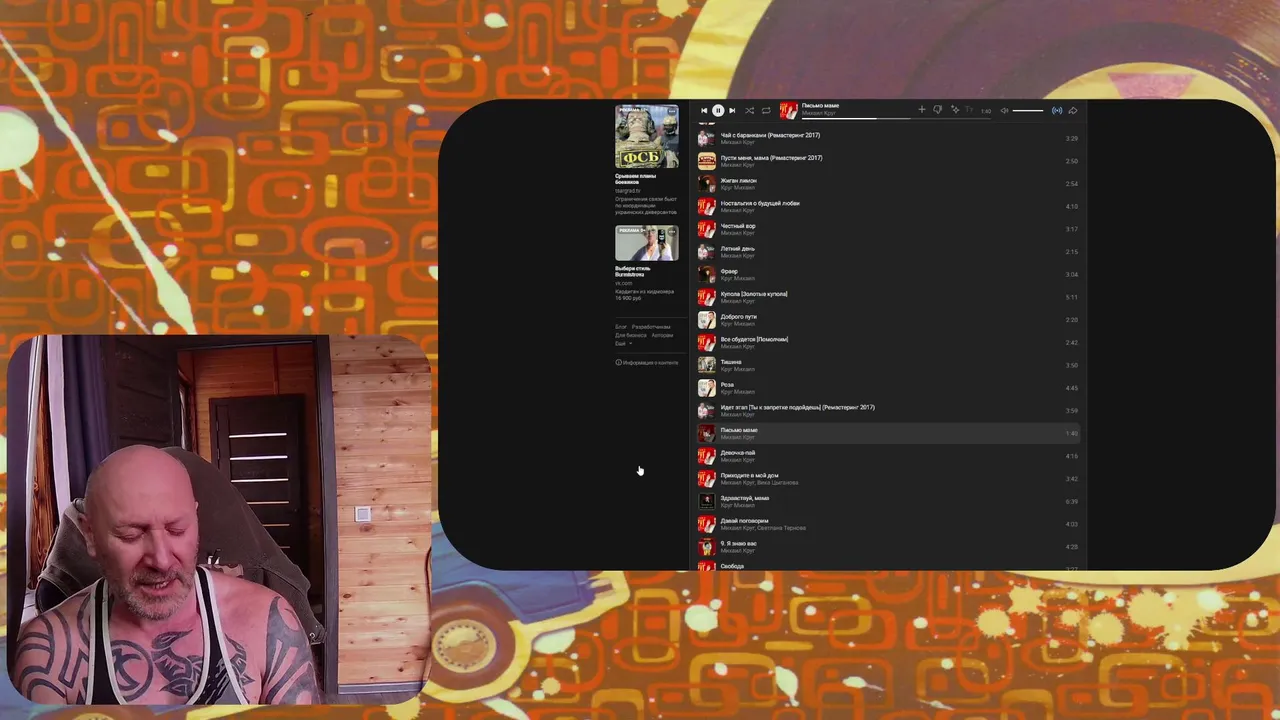Toggle shuffle playback mode
Image resolution: width=1280 pixels, height=720 pixels.
[749, 110]
